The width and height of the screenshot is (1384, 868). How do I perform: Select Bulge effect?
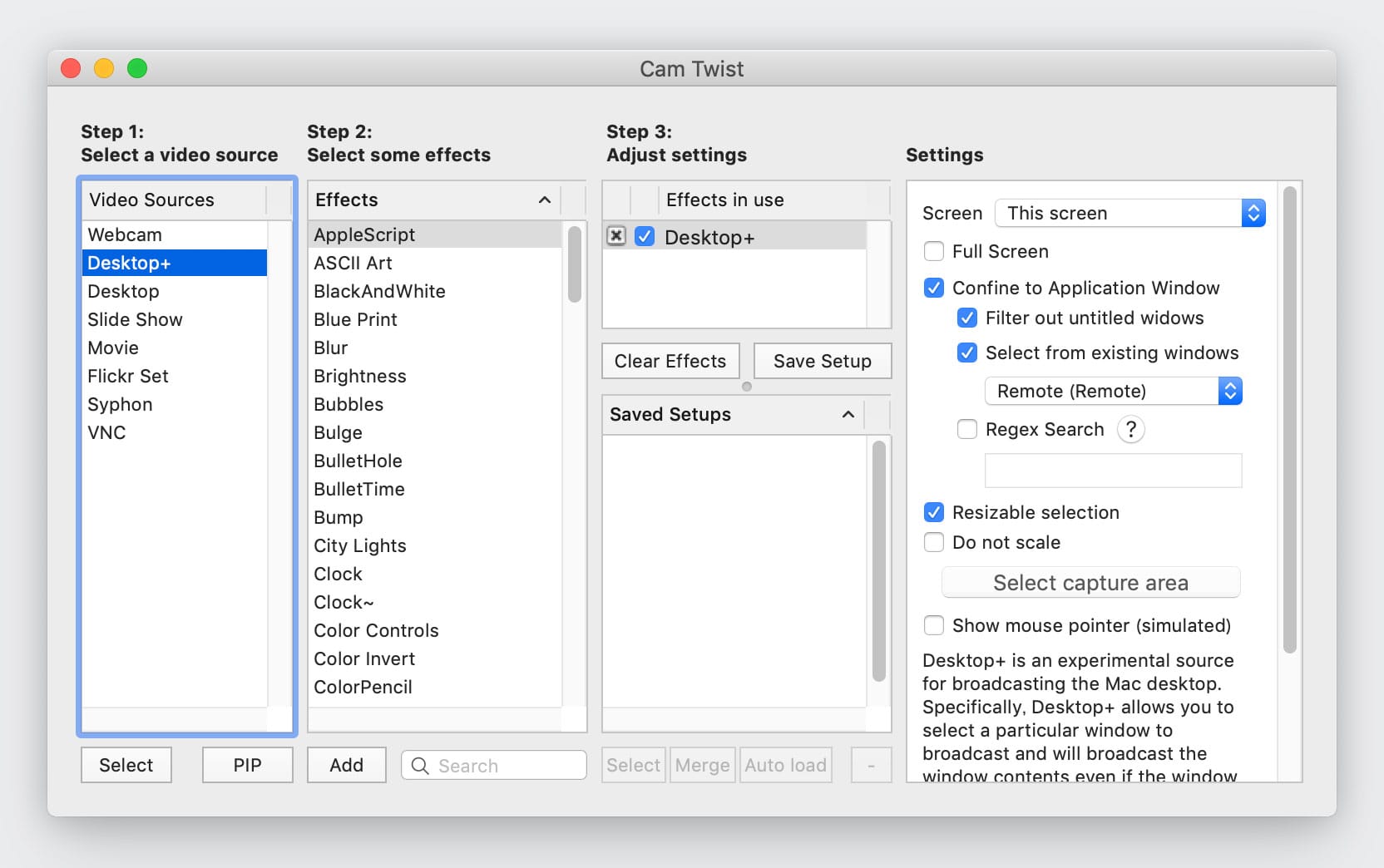pos(434,432)
